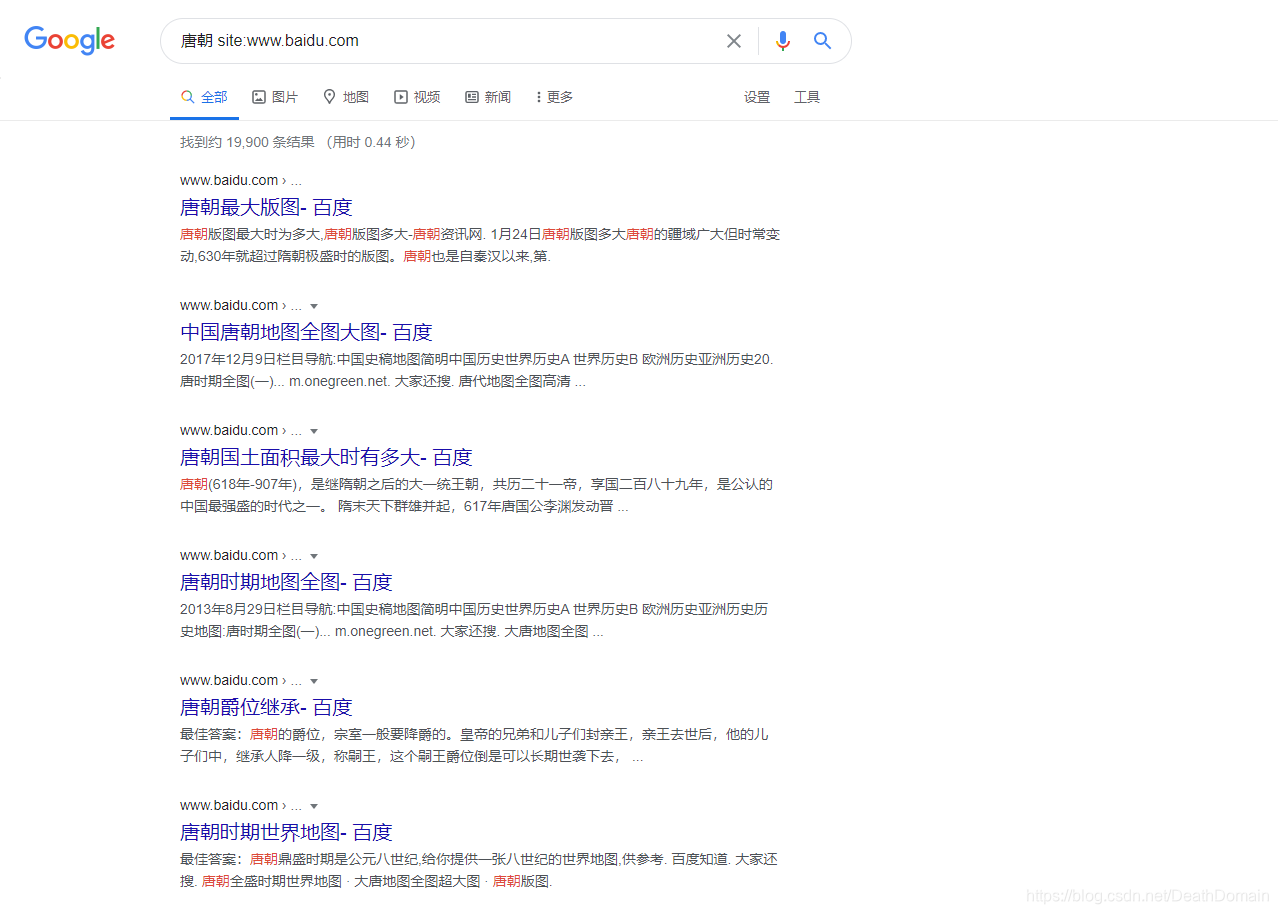Image resolution: width=1278 pixels, height=914 pixels.
Task: Switch to the 新闻 tab
Action: (x=488, y=97)
